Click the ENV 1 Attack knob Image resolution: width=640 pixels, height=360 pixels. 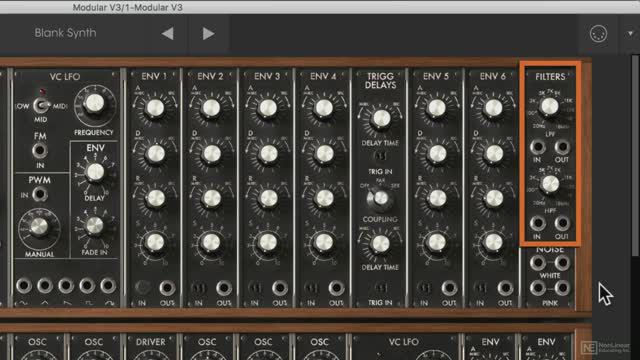(155, 108)
